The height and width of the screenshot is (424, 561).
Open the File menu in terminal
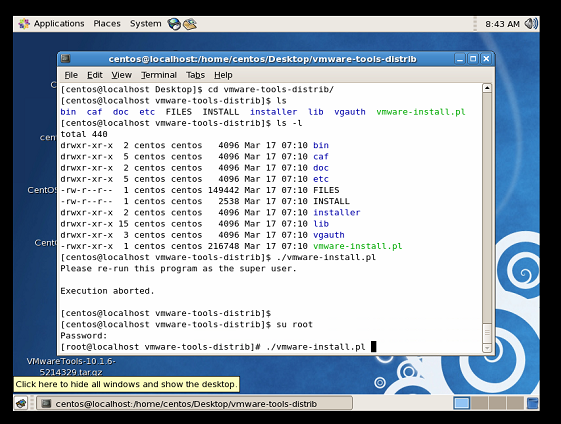tap(71, 75)
